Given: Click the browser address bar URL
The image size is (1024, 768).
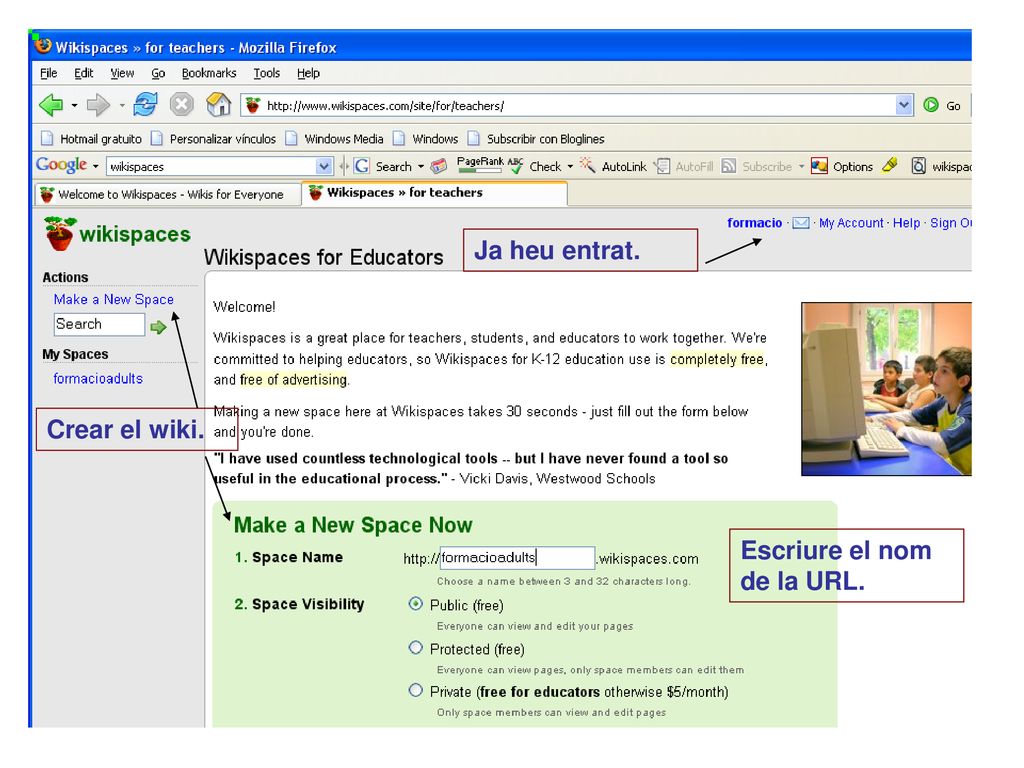Looking at the screenshot, I should 568,105.
